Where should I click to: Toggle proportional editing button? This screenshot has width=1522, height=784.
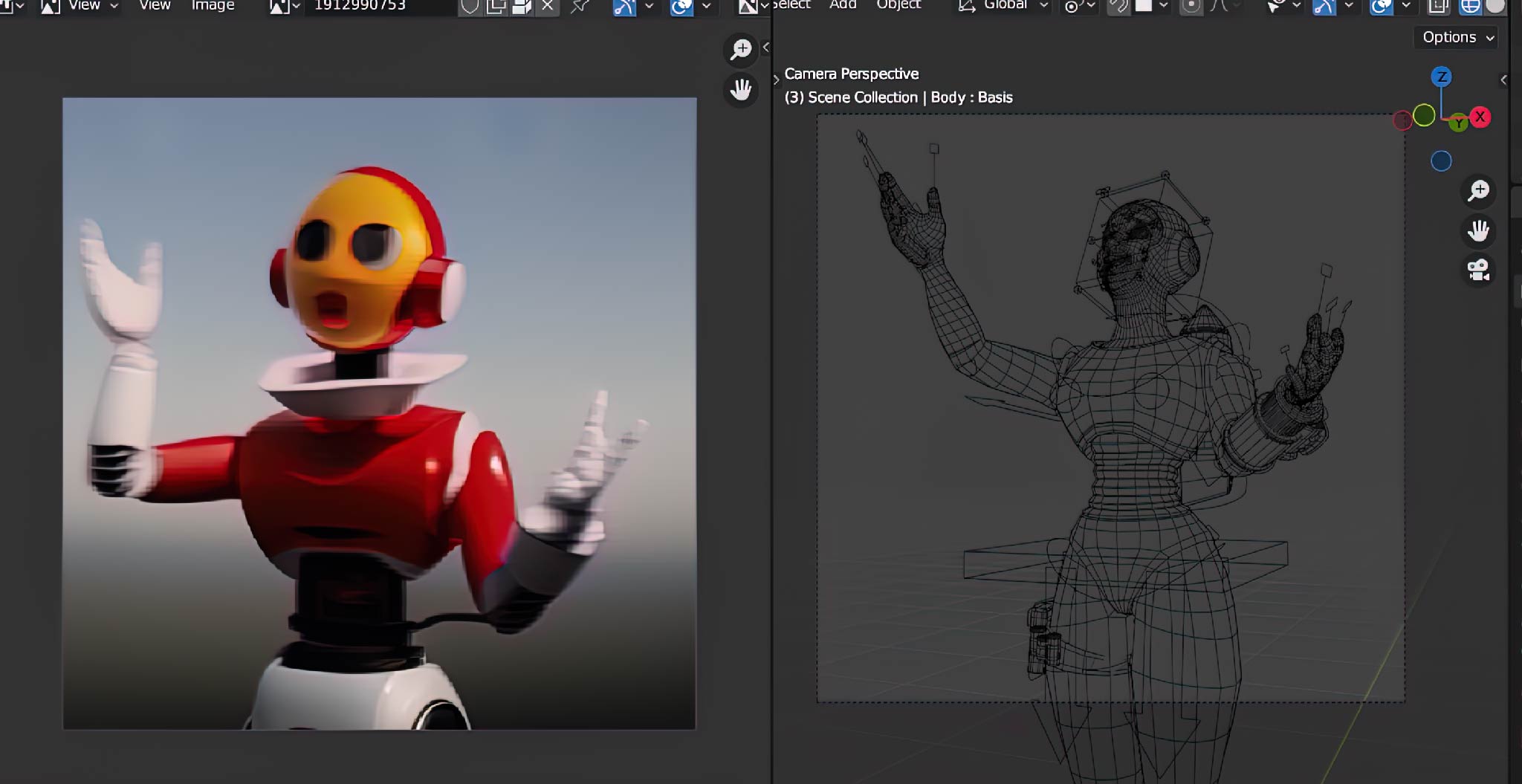point(1191,6)
